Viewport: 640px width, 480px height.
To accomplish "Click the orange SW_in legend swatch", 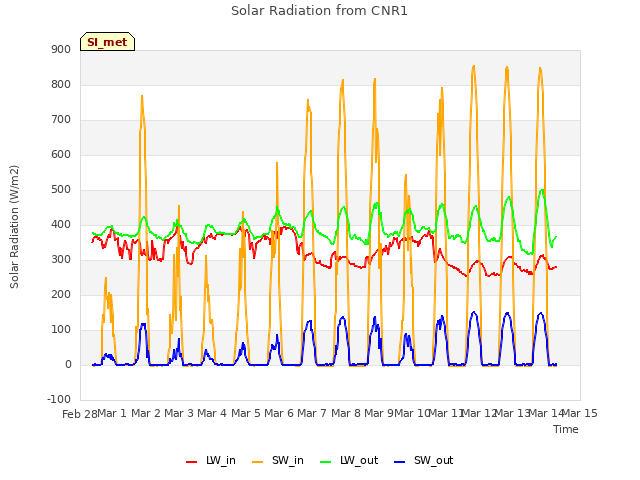I will [258, 462].
